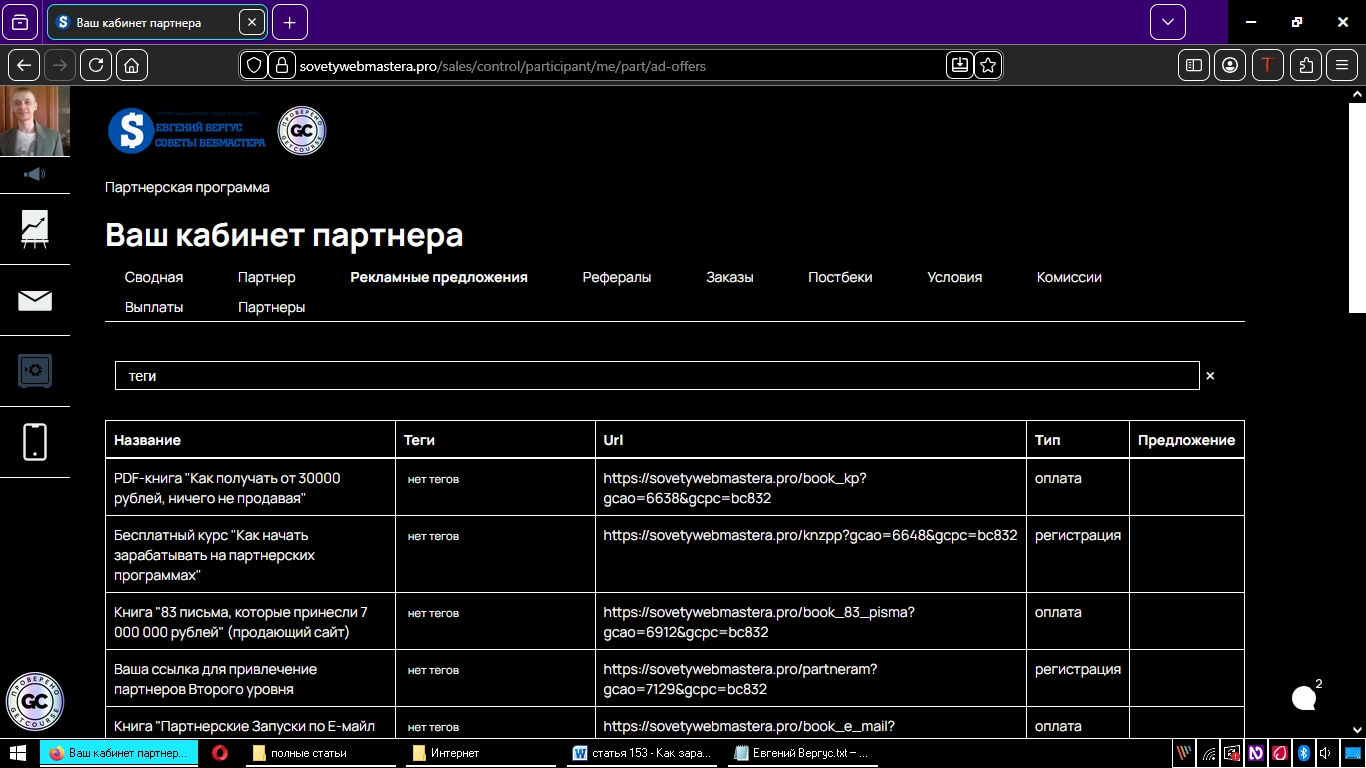Reload the page in the browser toolbar
Viewport: 1366px width, 768px height.
[96, 65]
